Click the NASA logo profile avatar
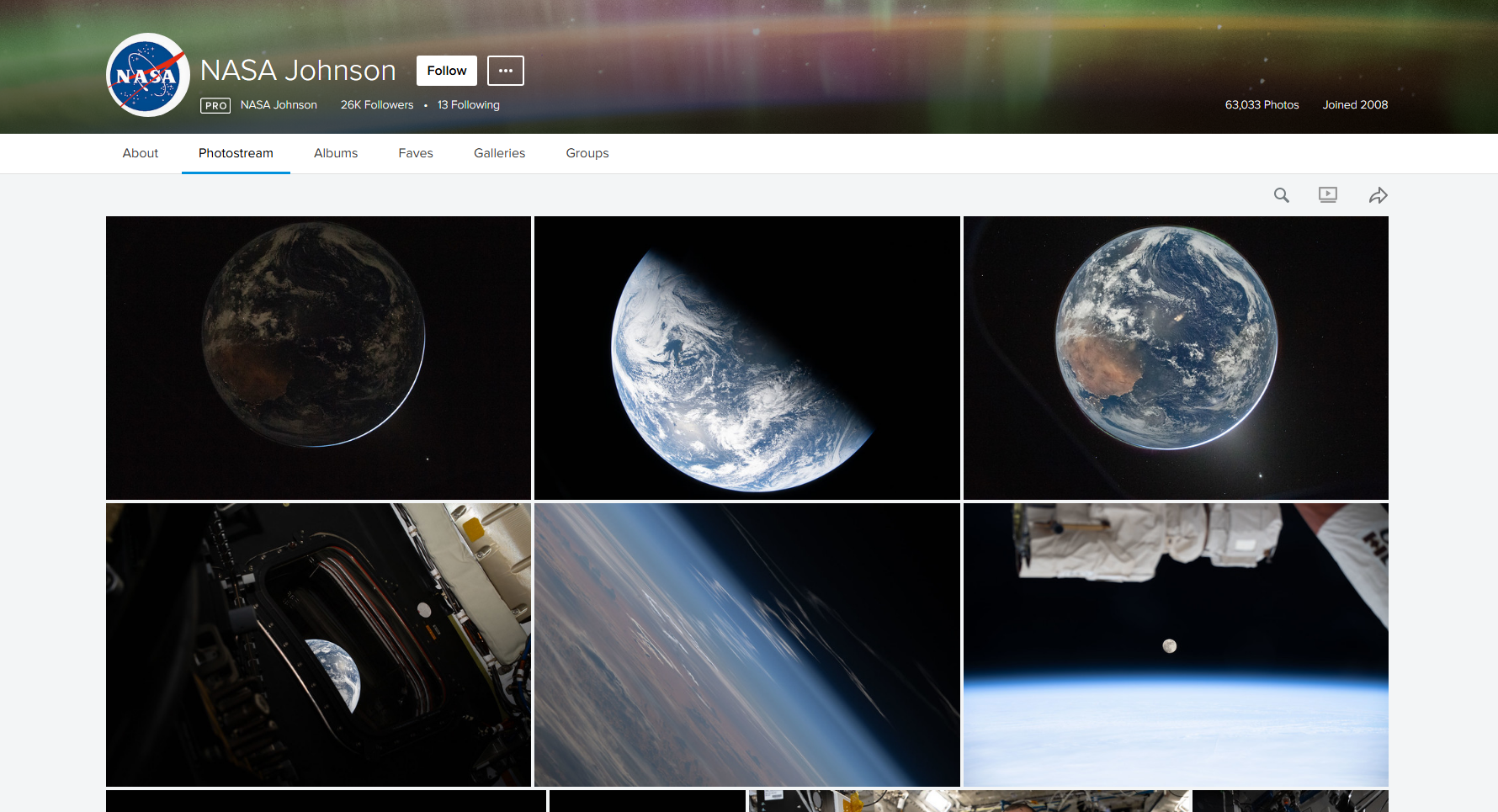The image size is (1498, 812). click(148, 75)
